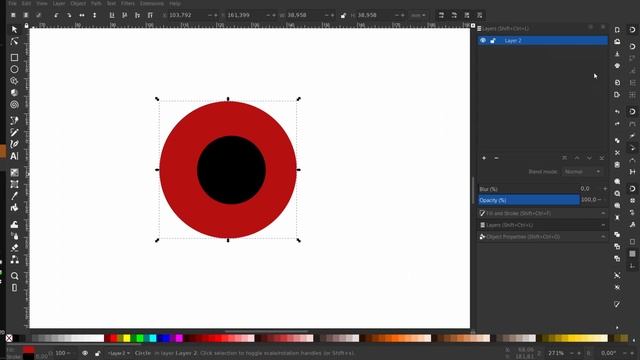This screenshot has height=360, width=640.
Task: Open the Object menu
Action: pos(78,3)
